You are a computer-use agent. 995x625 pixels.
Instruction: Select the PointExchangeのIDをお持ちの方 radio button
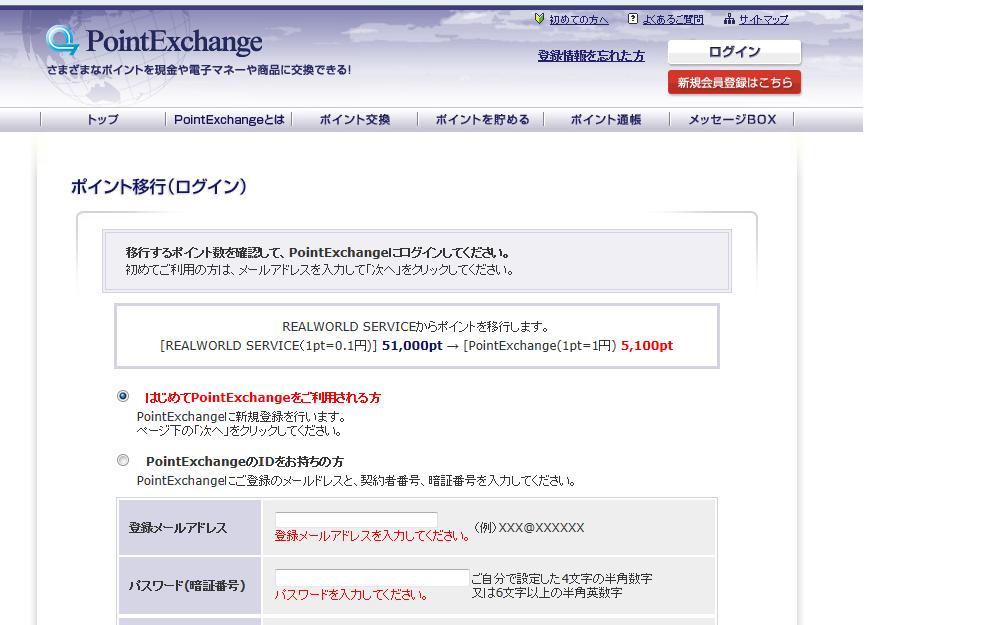point(123,461)
